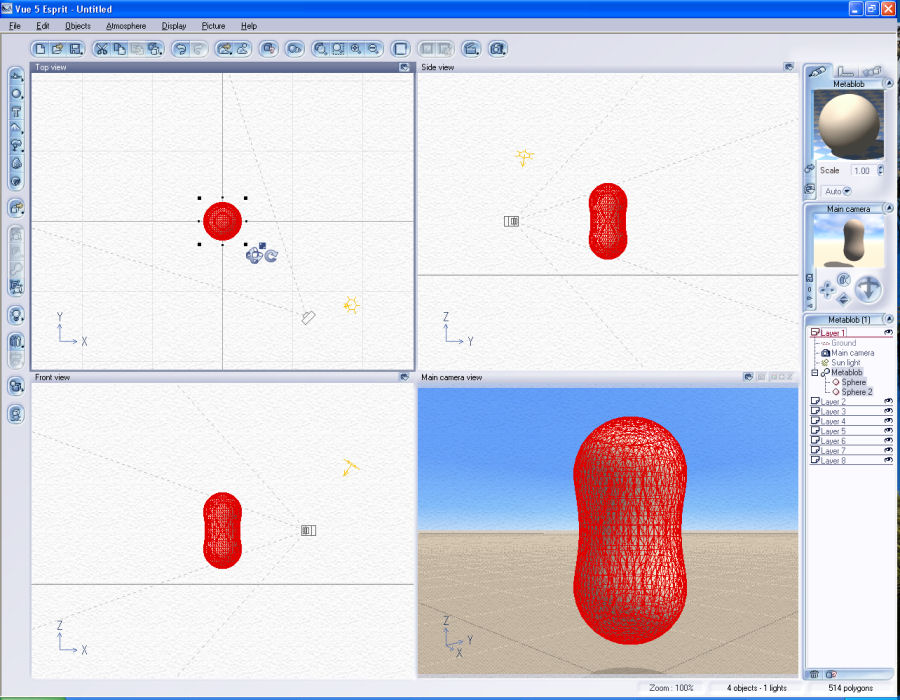Select Main camera in the layers tree
The height and width of the screenshot is (700, 900).
[852, 353]
